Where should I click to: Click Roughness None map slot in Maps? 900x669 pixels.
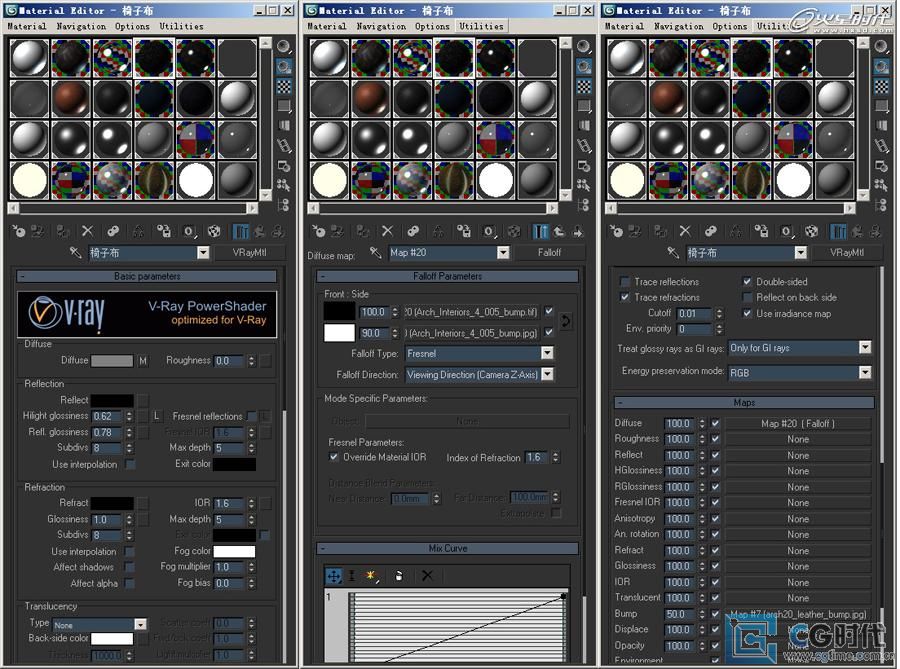[798, 439]
